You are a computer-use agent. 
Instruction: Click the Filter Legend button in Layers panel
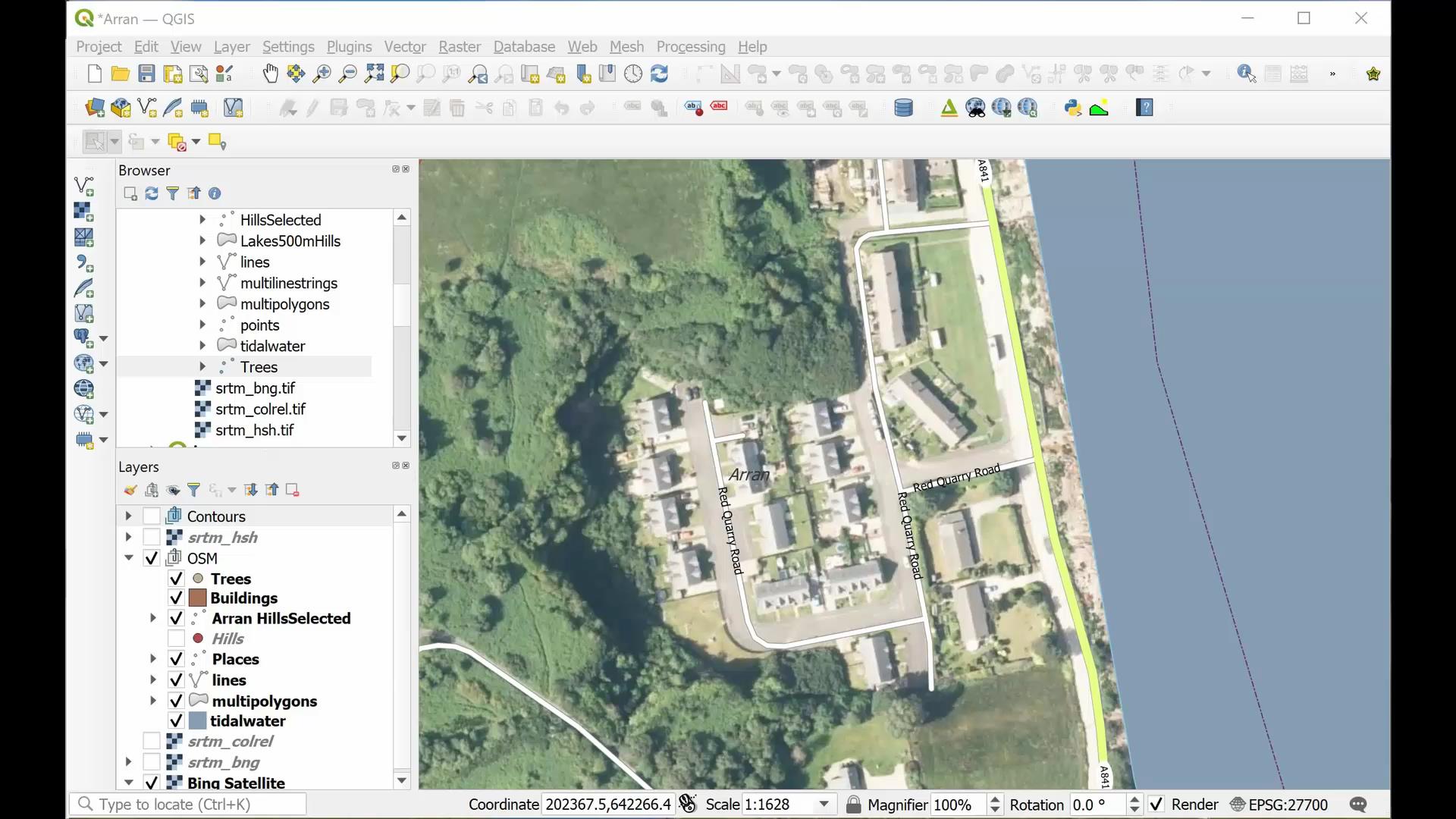click(193, 490)
